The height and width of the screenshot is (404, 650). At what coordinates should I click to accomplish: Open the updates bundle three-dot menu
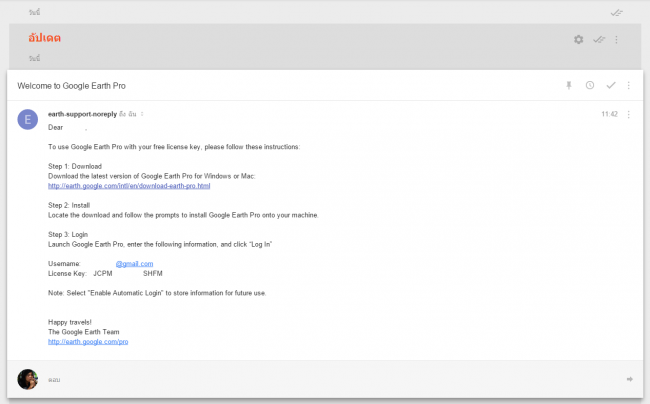click(616, 39)
